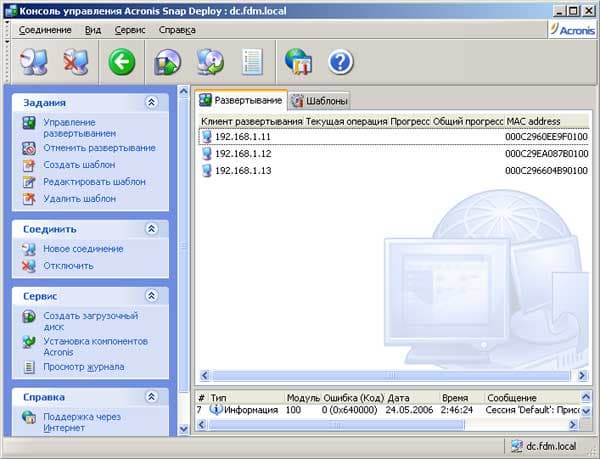Click computer icon of client 192.168.1.13
The height and width of the screenshot is (459, 600).
207,170
